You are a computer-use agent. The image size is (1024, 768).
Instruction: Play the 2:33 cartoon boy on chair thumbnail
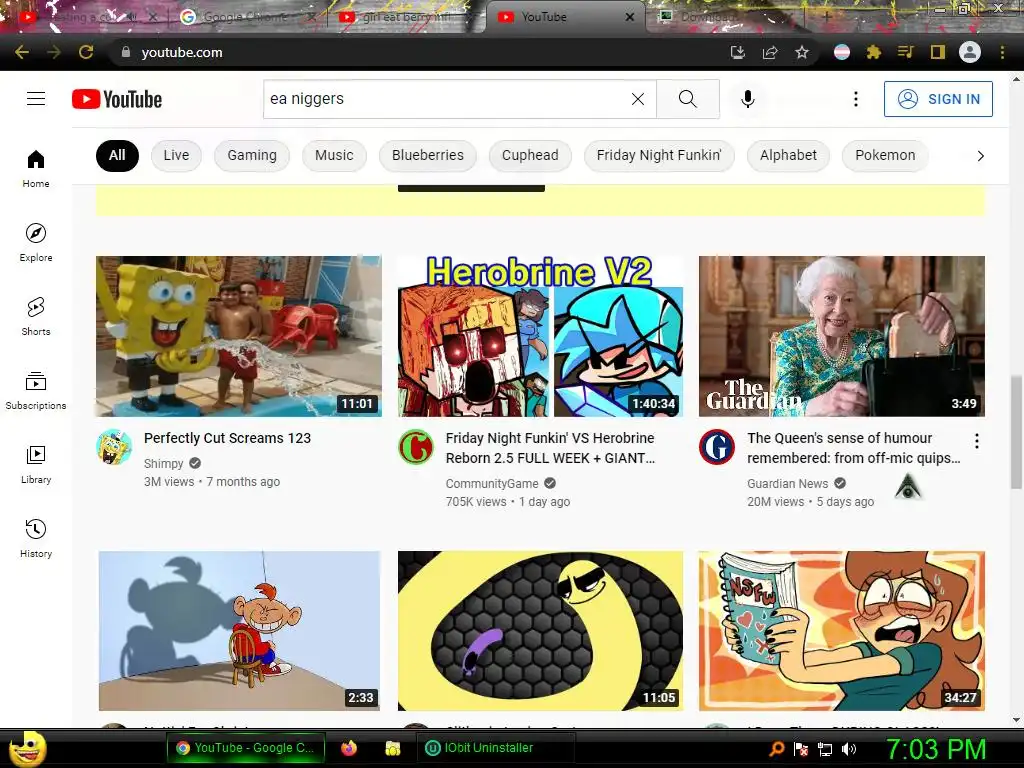239,631
